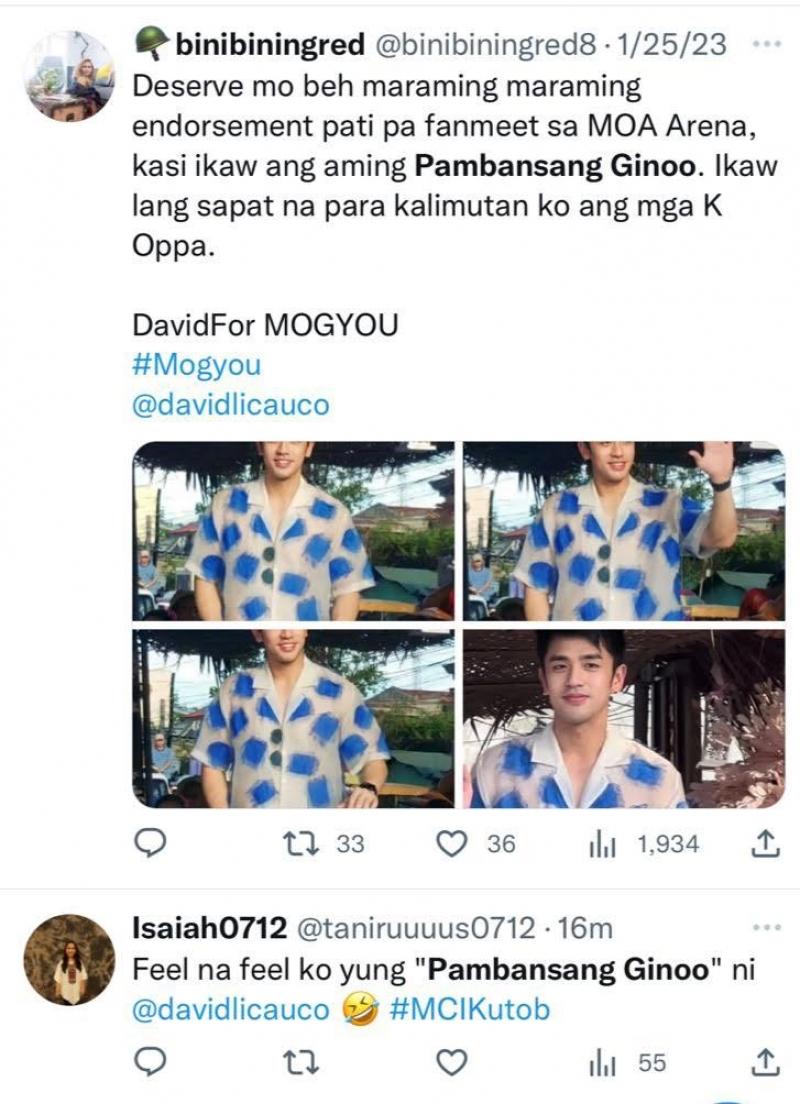Retweet Isaiah0712's tweet

coord(298,1062)
